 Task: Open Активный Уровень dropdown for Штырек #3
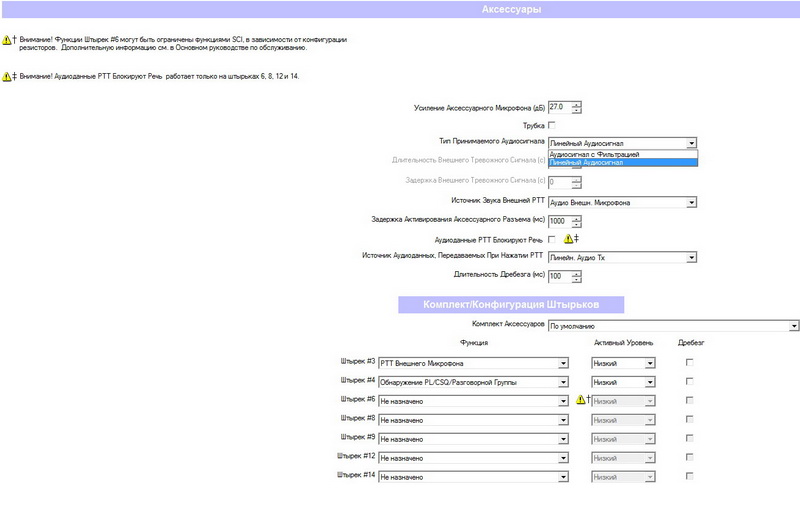click(x=649, y=363)
